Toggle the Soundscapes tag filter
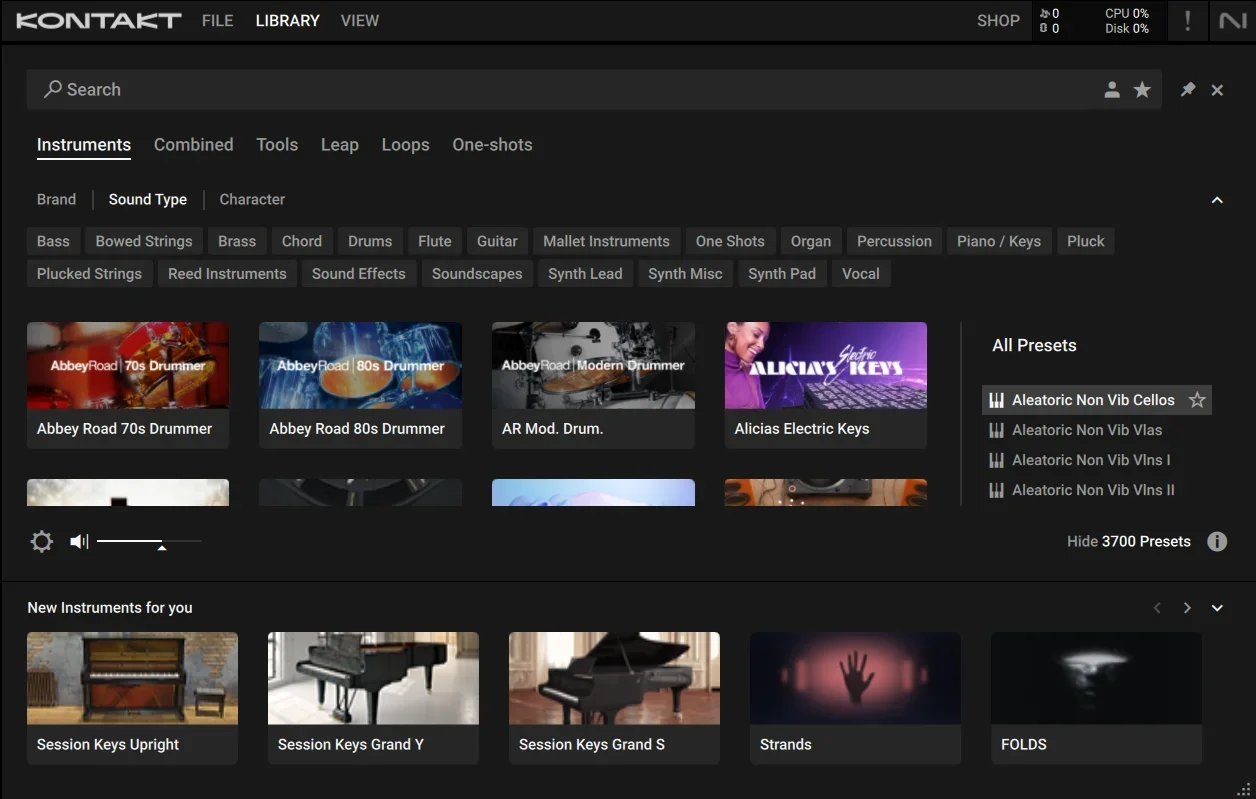The width and height of the screenshot is (1256, 799). 477,274
